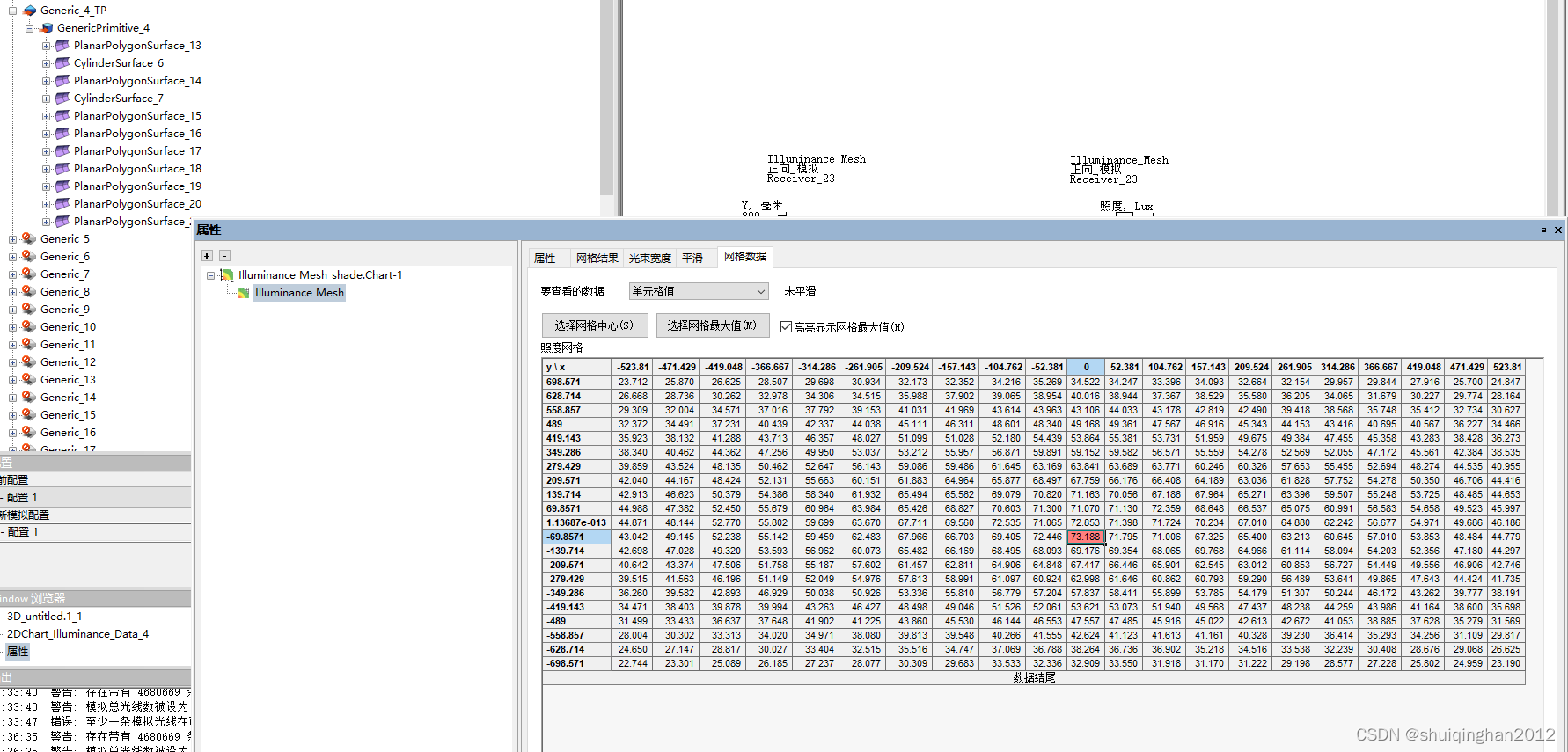Click 选择网格最大值(M) button
The width and height of the screenshot is (1568, 752).
pyautogui.click(x=713, y=325)
